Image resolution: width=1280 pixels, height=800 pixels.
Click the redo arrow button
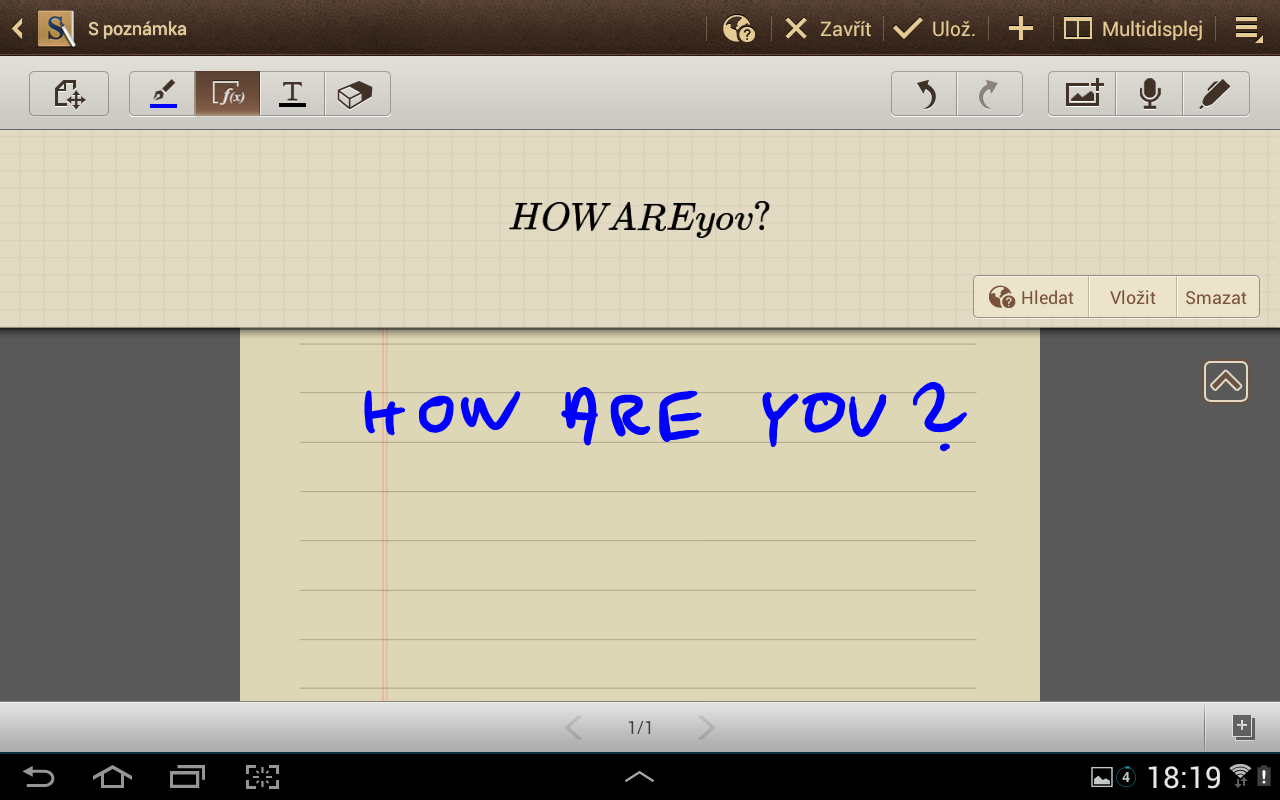click(x=989, y=94)
